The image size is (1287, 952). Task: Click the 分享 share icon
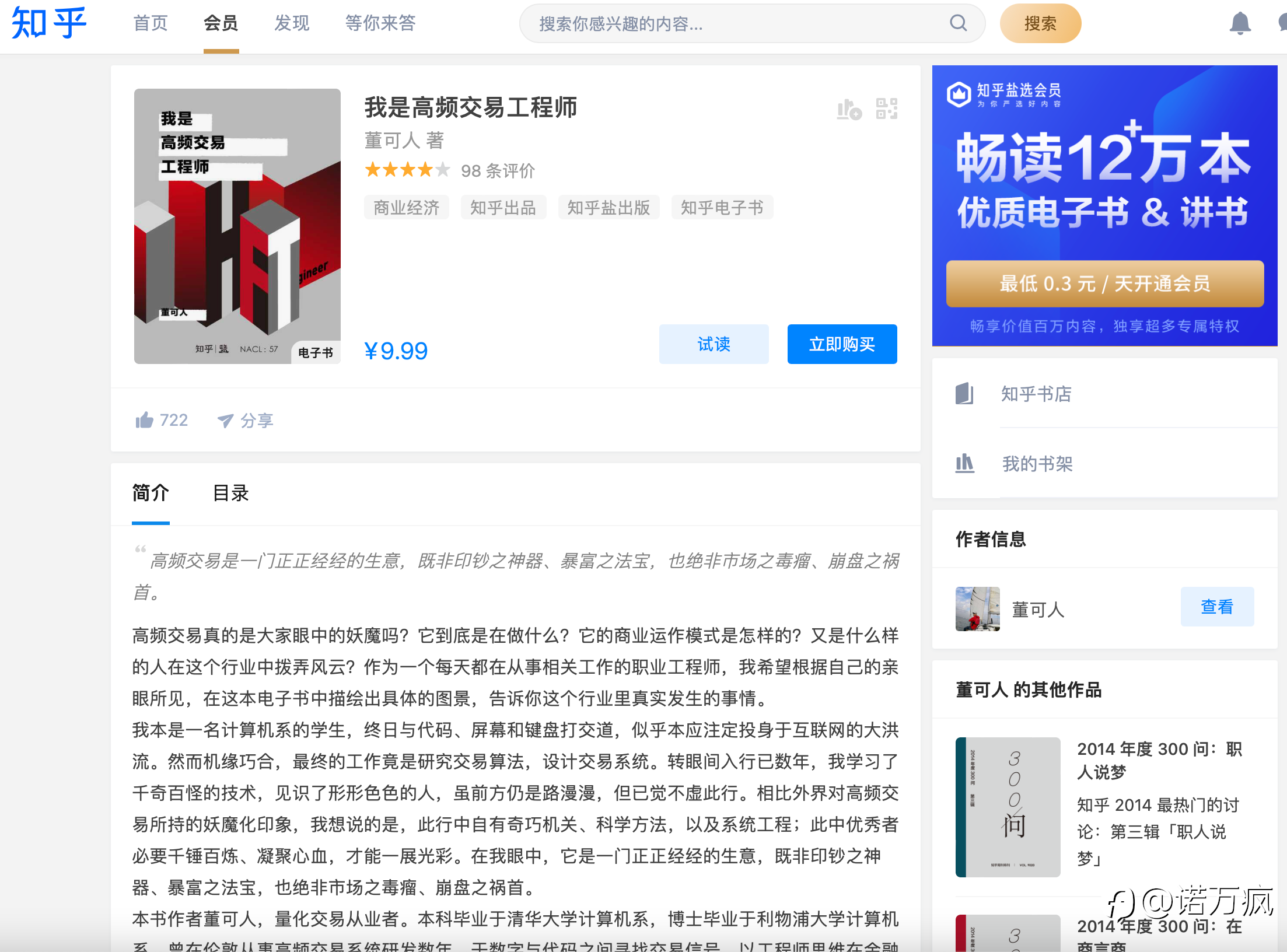pos(245,420)
